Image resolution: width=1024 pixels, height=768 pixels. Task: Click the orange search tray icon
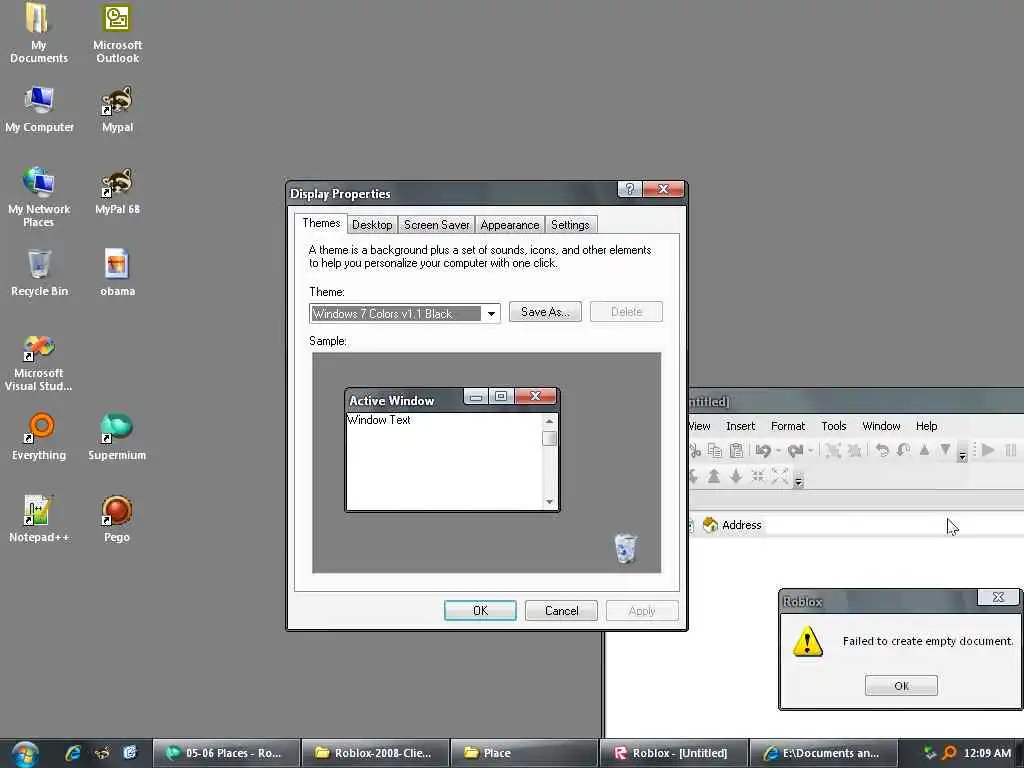[949, 753]
